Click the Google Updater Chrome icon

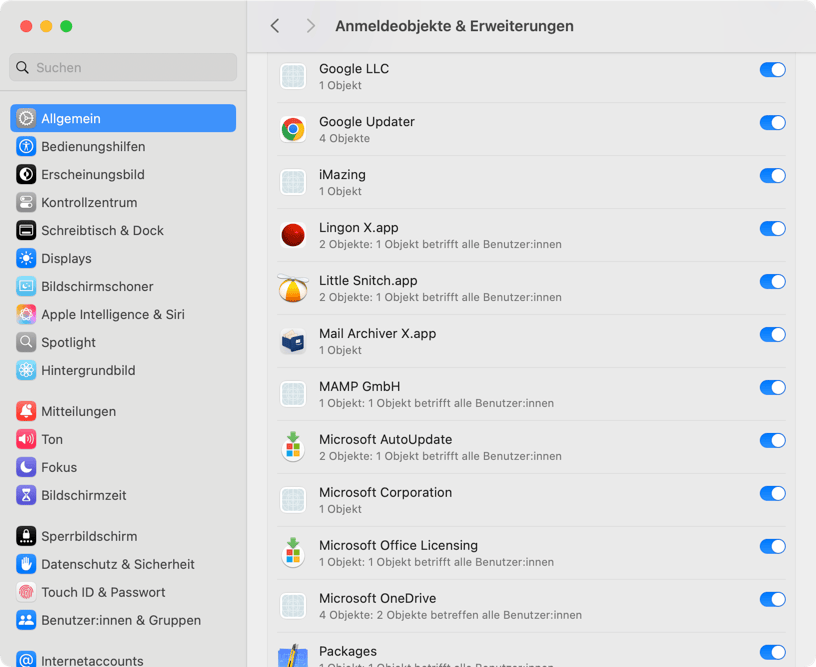(x=293, y=129)
